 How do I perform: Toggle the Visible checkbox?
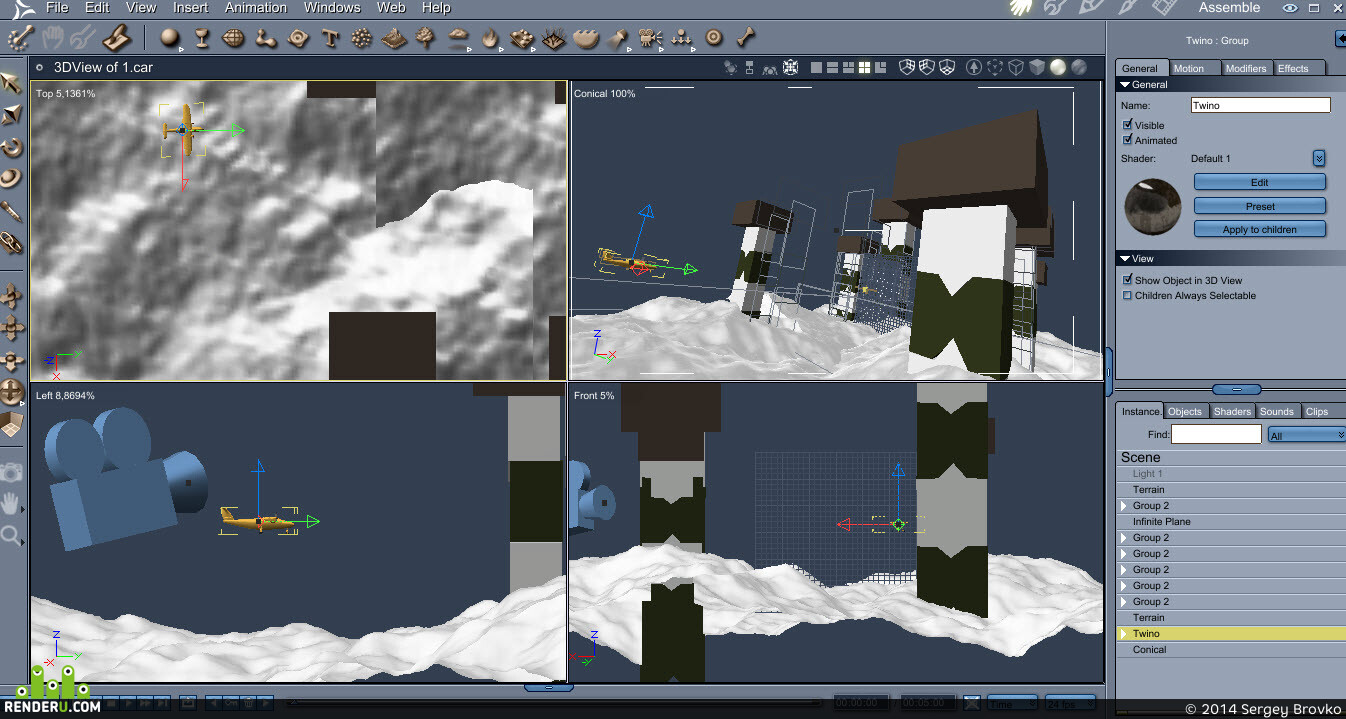pos(1128,125)
